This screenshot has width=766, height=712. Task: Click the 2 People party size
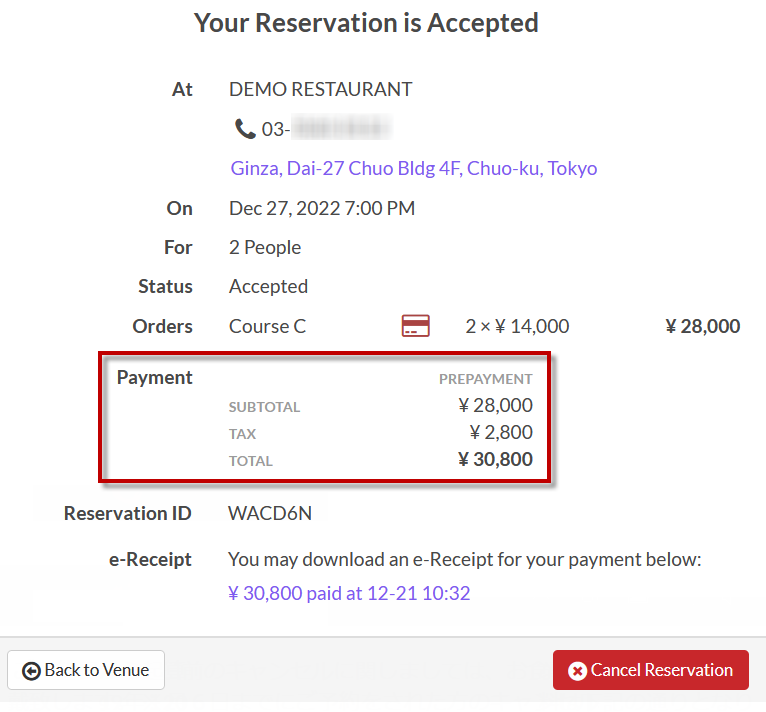(265, 247)
